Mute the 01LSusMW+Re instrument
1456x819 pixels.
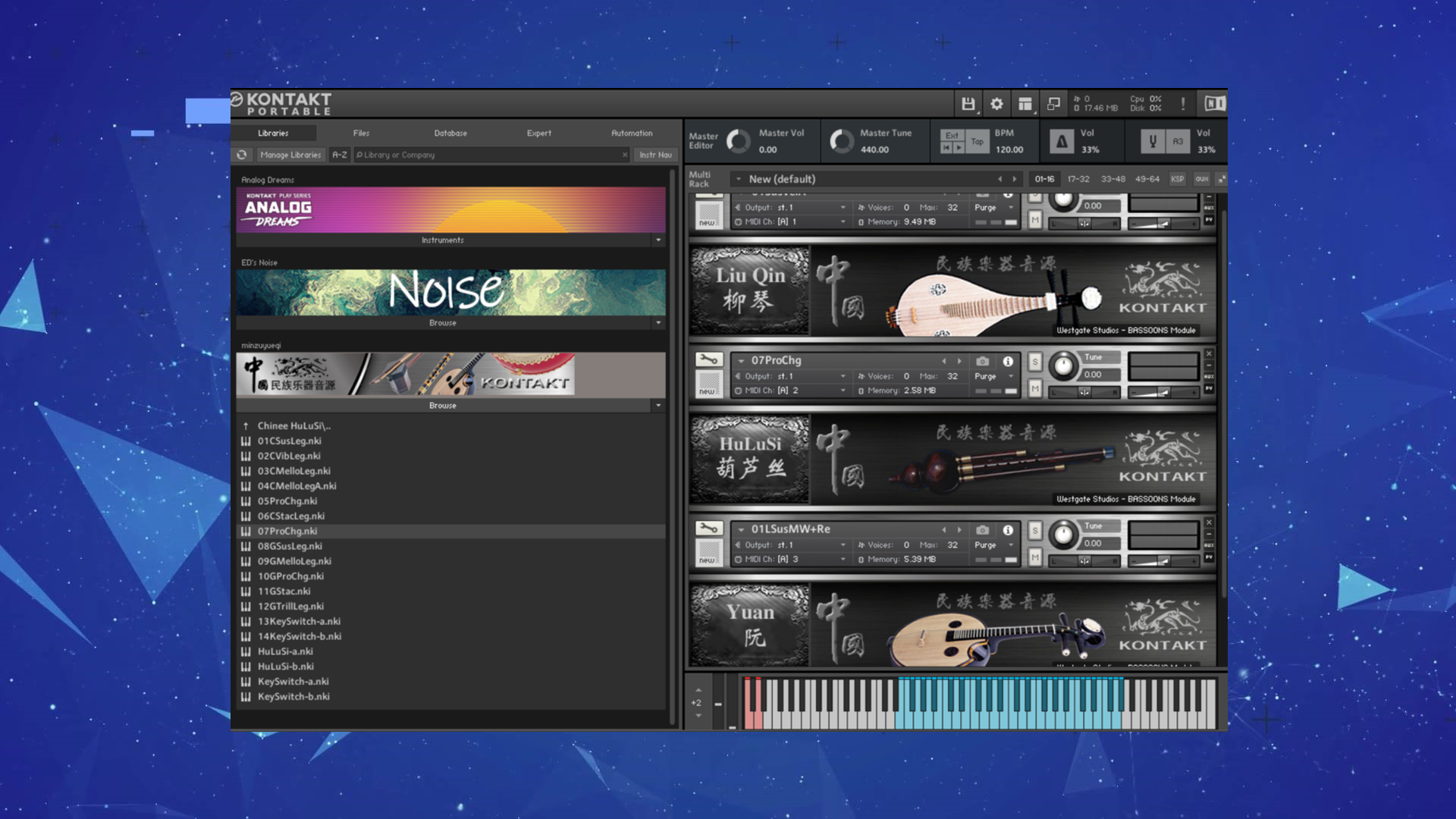pos(1034,557)
